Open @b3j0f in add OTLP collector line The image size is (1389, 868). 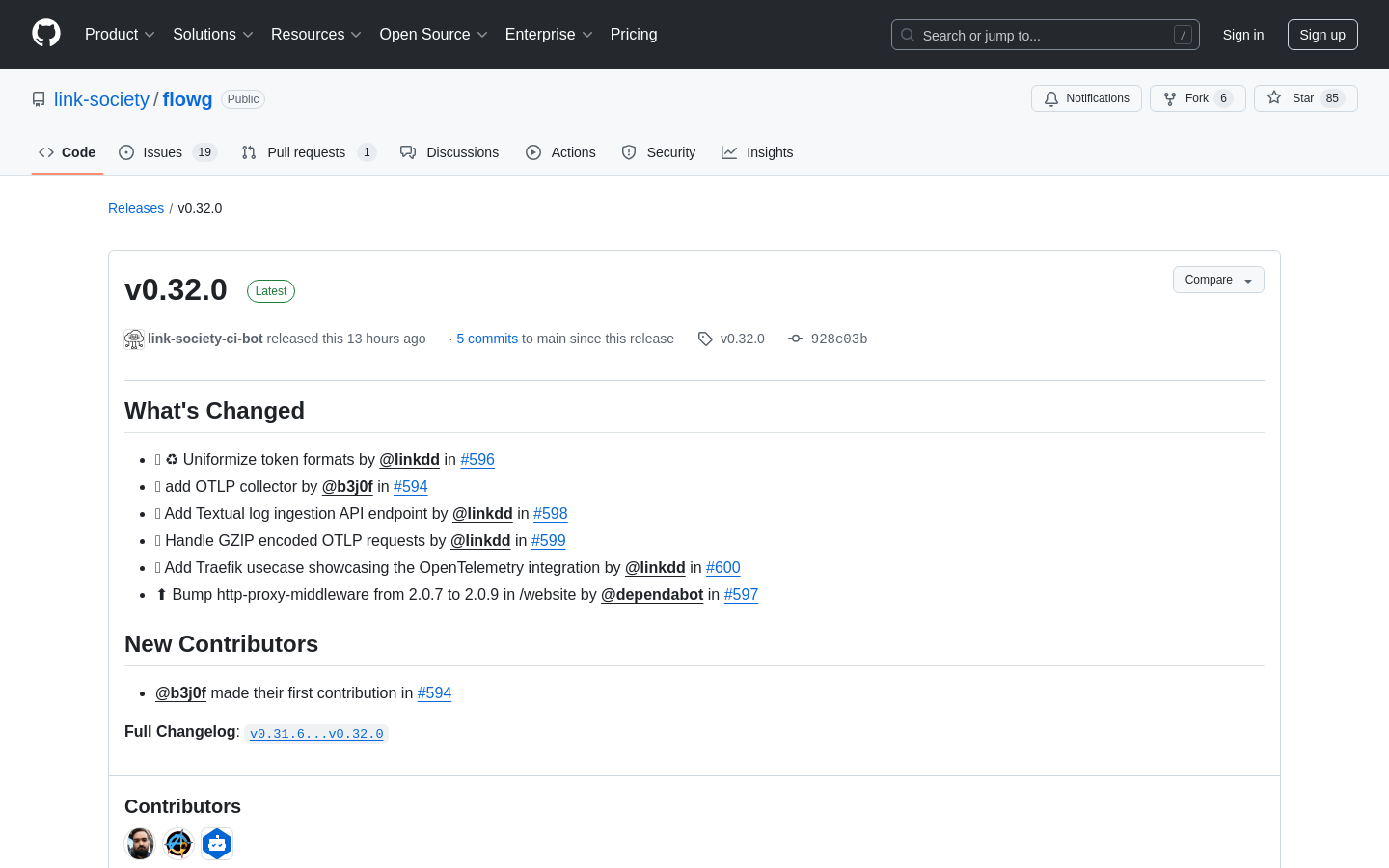(x=347, y=486)
